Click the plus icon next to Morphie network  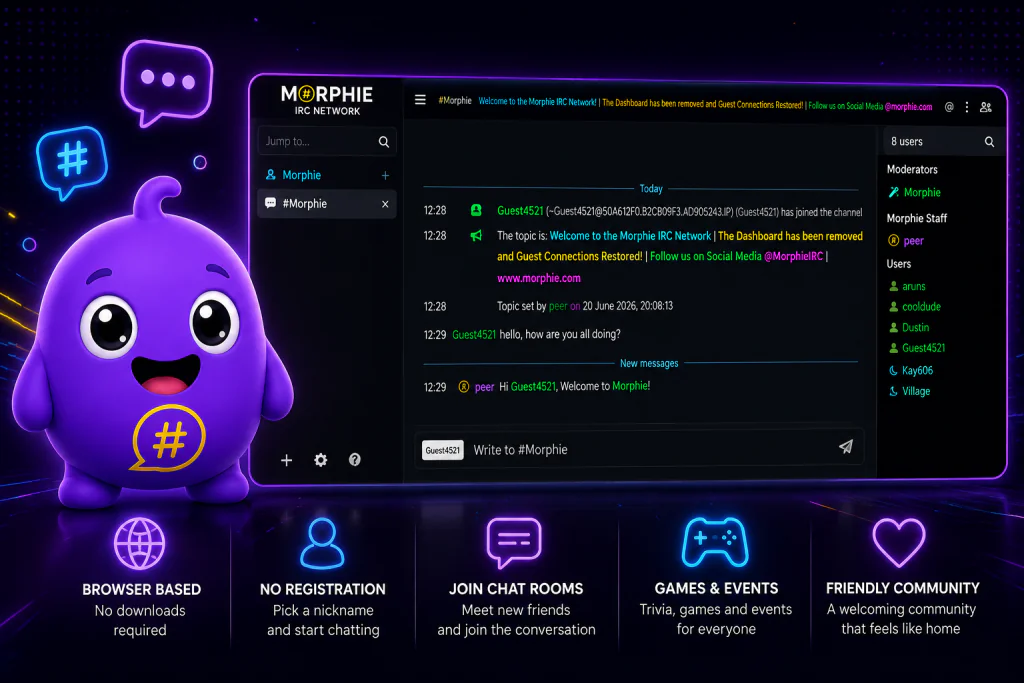[x=385, y=176]
